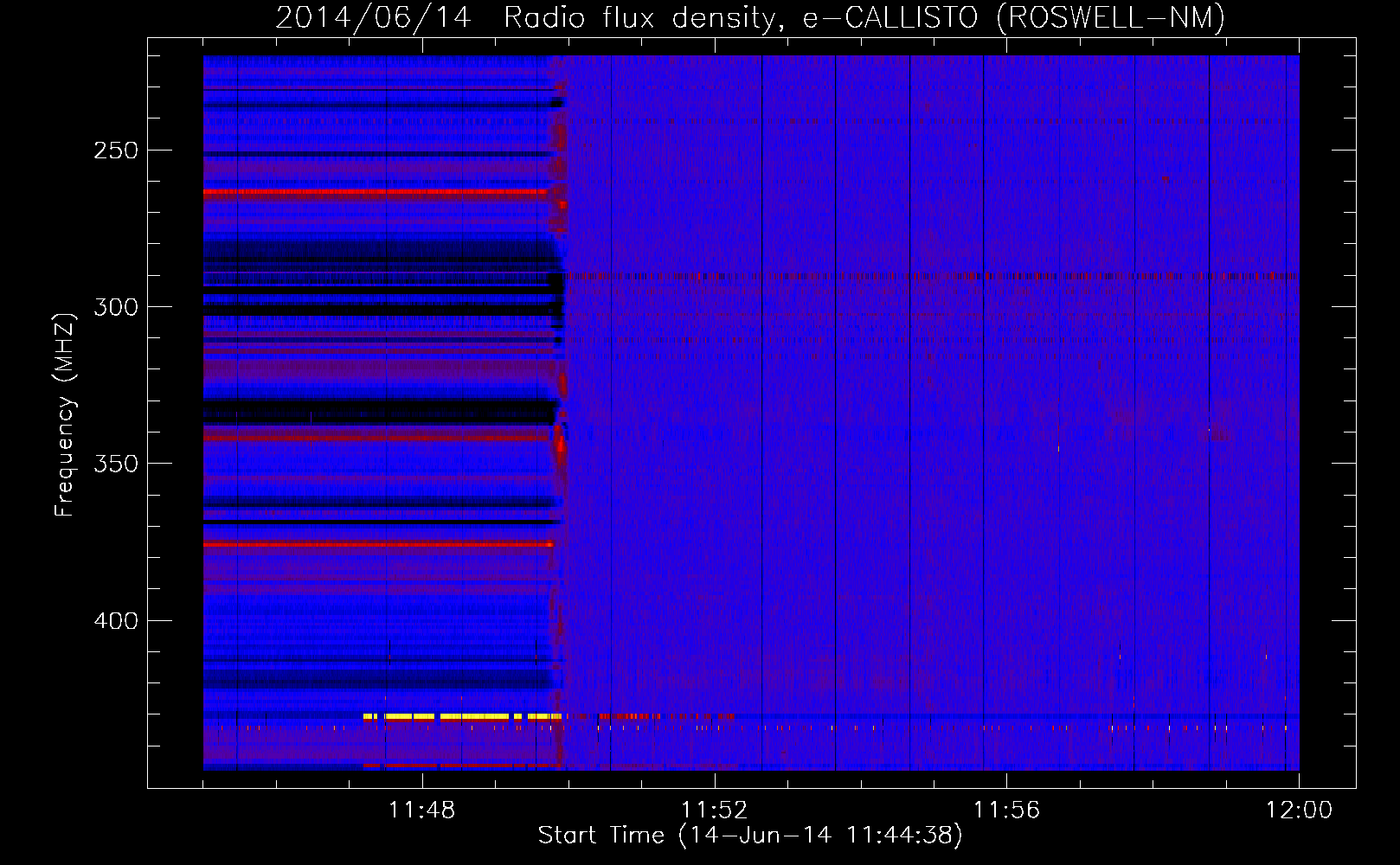Click the 11:48 time tick label
Image resolution: width=1400 pixels, height=865 pixels.
(422, 811)
